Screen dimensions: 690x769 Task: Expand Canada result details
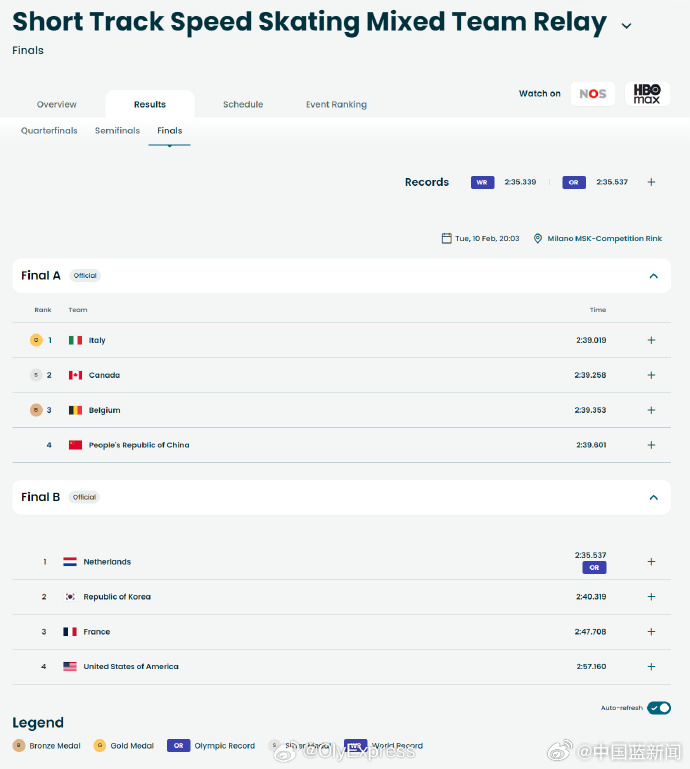[651, 375]
